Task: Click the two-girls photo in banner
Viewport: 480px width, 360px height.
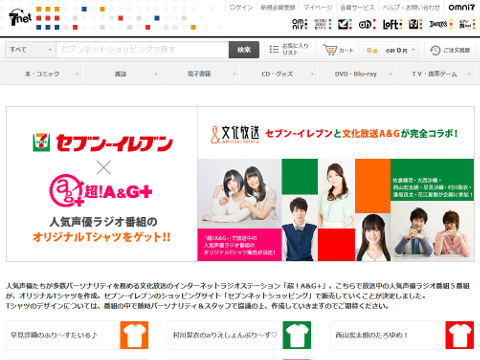Action: [x=240, y=193]
